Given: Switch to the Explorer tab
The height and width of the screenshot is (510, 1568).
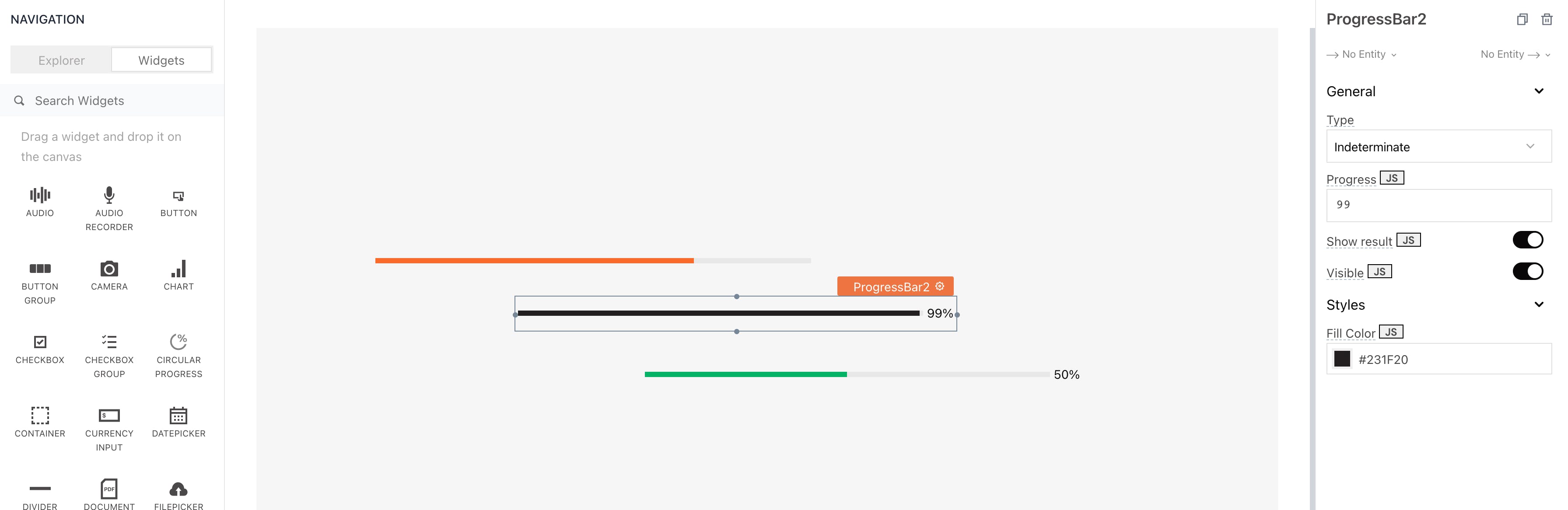Looking at the screenshot, I should point(62,60).
